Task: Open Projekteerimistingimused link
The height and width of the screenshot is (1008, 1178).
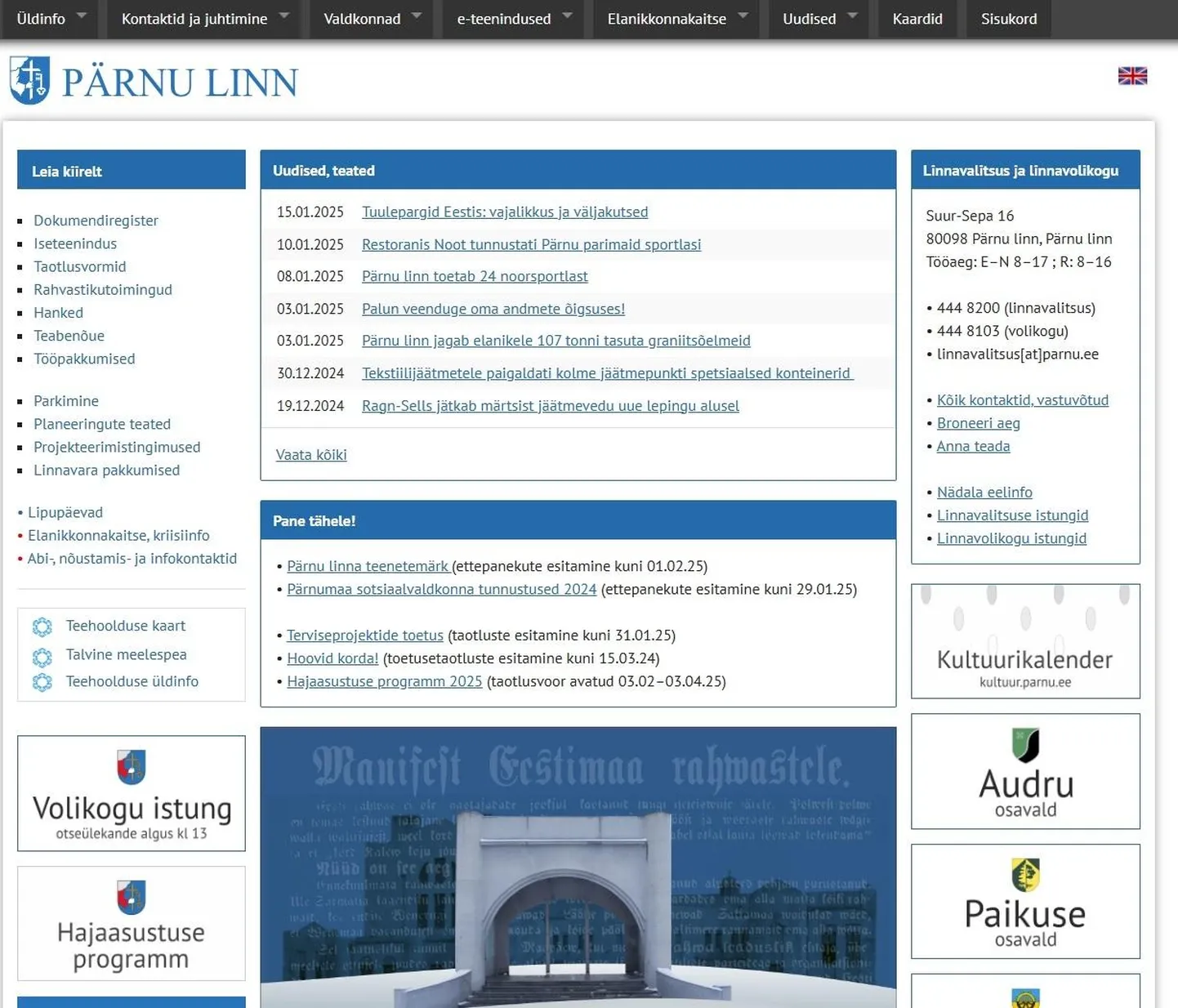Action: point(117,447)
